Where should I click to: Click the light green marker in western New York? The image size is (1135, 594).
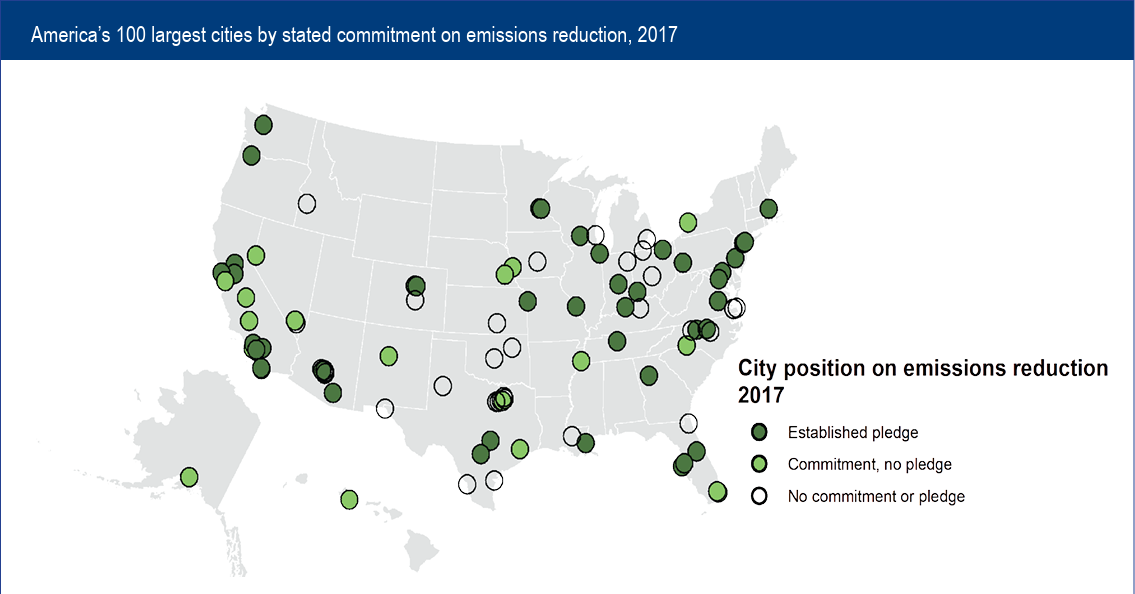688,221
